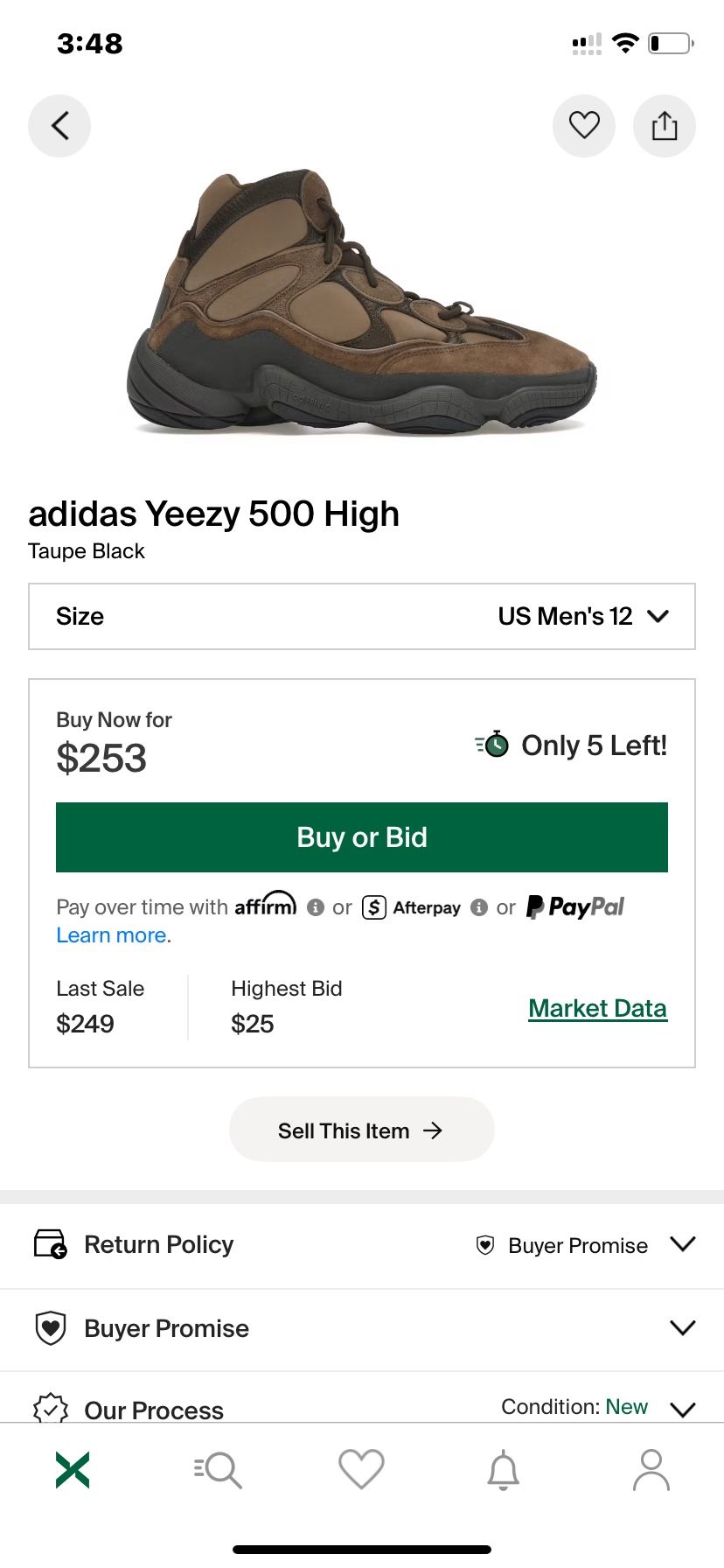Tap the Yeezy 500 High product image
This screenshot has height=1568, width=724.
[x=362, y=302]
